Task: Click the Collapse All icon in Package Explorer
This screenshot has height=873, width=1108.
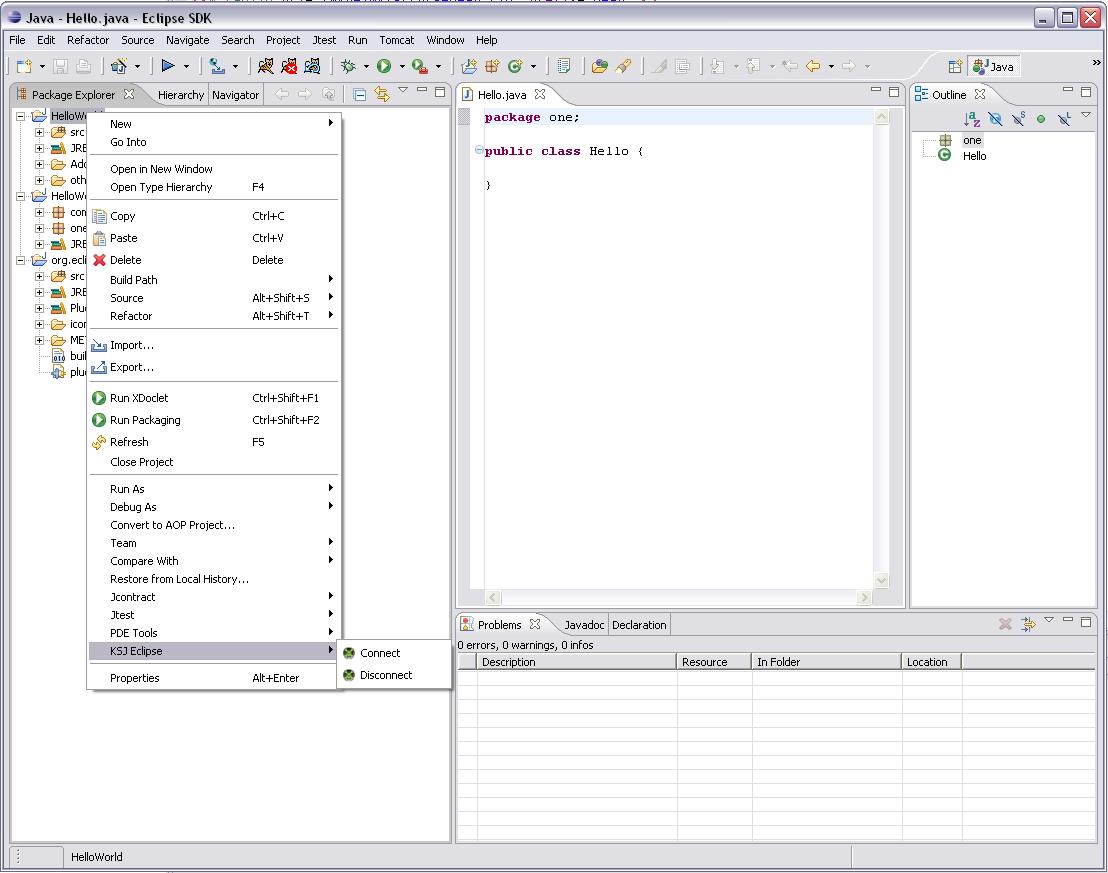Action: coord(360,94)
